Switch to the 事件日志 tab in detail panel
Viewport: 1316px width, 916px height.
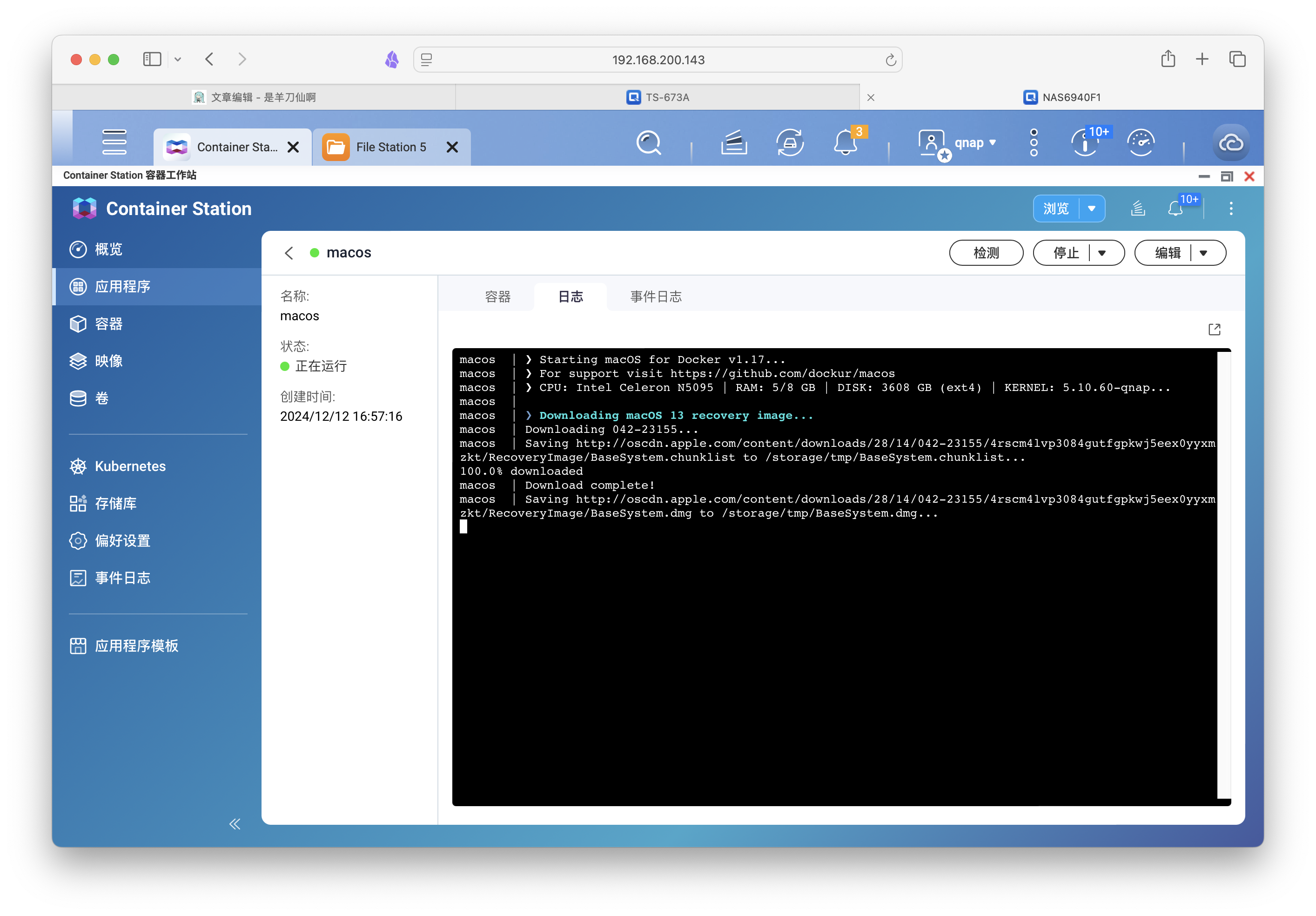656,296
